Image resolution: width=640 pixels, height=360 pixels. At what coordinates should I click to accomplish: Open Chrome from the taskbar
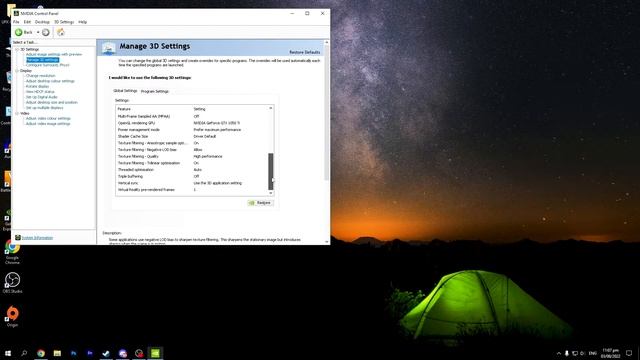coord(41,353)
